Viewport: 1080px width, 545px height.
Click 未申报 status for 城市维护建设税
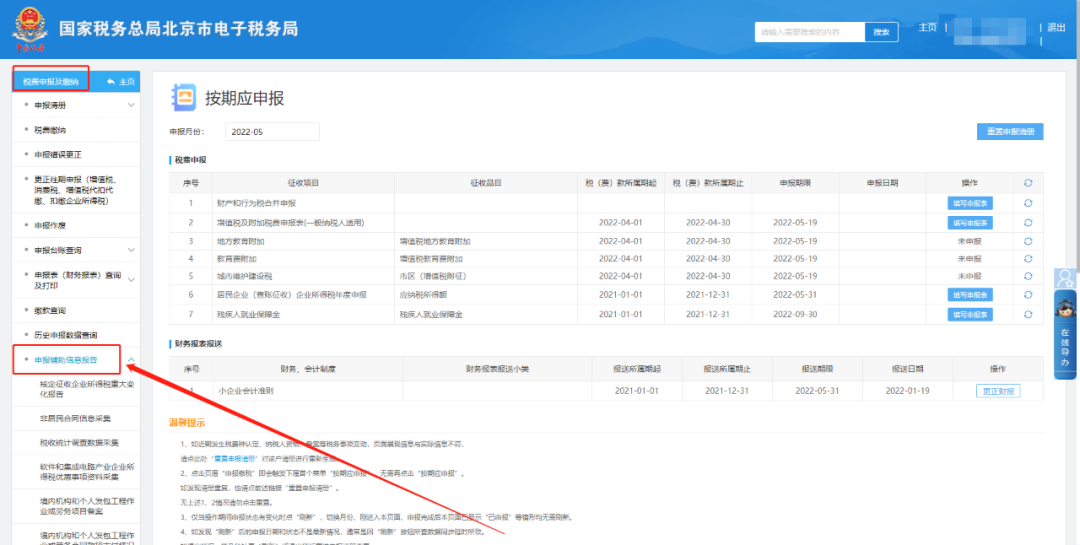(970, 276)
